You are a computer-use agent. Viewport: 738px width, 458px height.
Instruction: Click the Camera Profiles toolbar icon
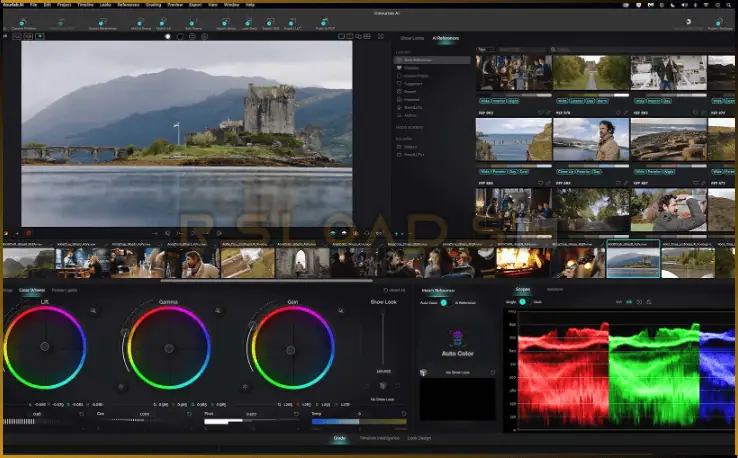pos(23,23)
